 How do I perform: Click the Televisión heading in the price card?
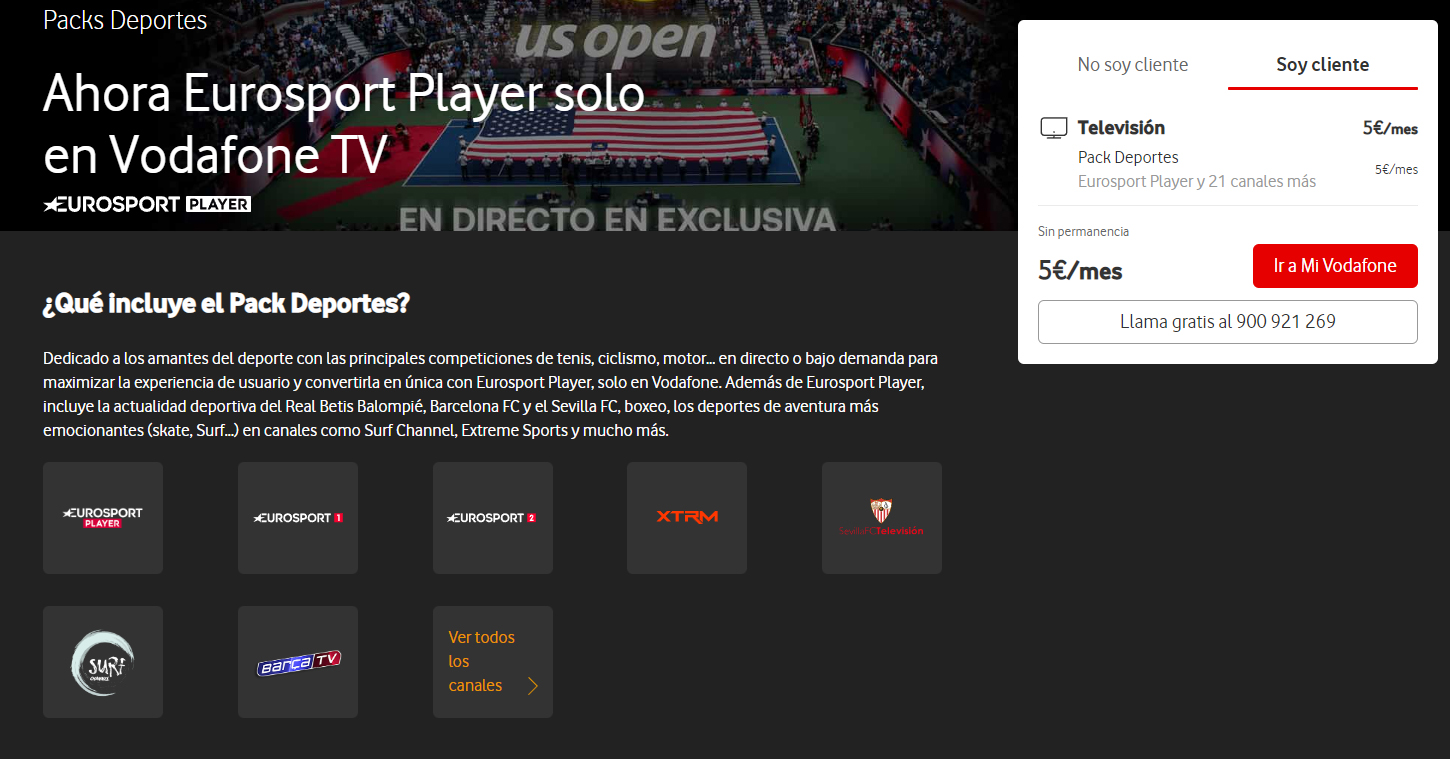pyautogui.click(x=1121, y=128)
